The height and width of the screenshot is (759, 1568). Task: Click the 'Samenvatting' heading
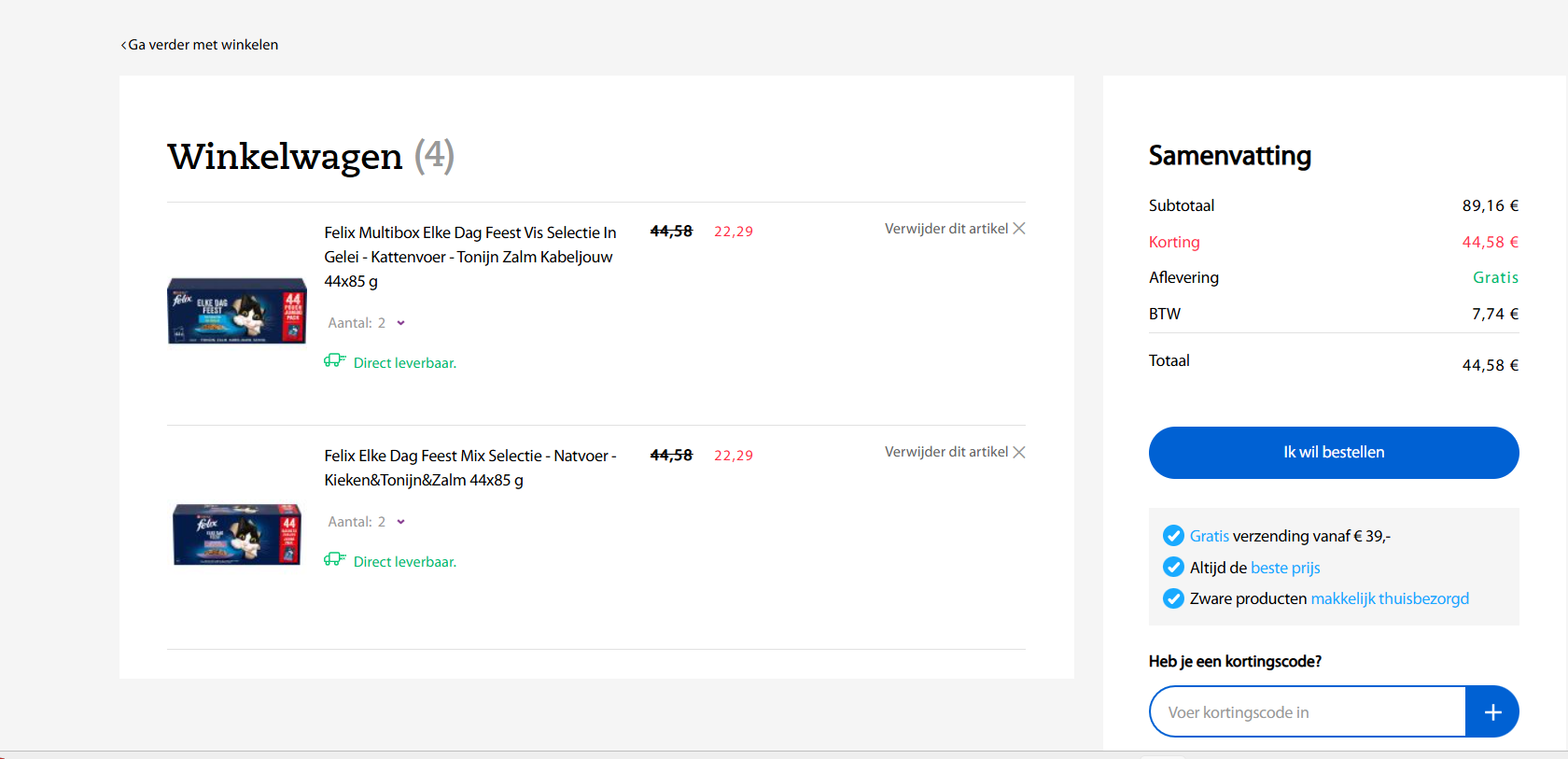1230,156
